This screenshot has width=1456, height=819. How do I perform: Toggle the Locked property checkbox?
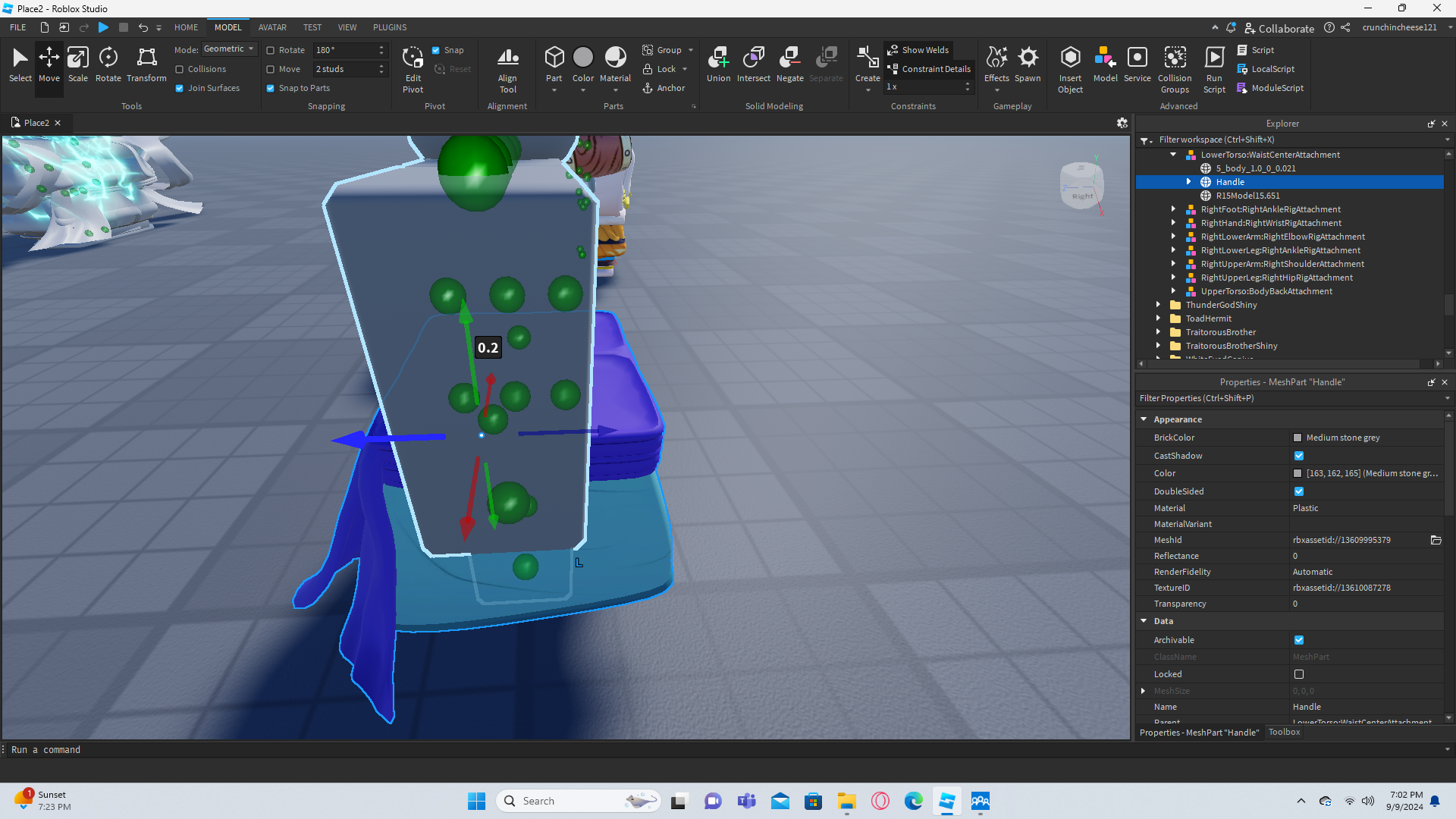point(1299,674)
